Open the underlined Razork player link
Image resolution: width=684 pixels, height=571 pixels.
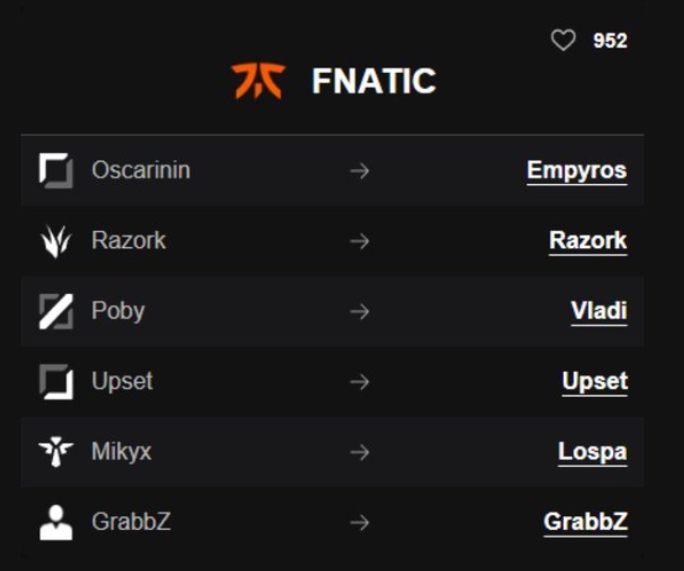click(x=588, y=241)
